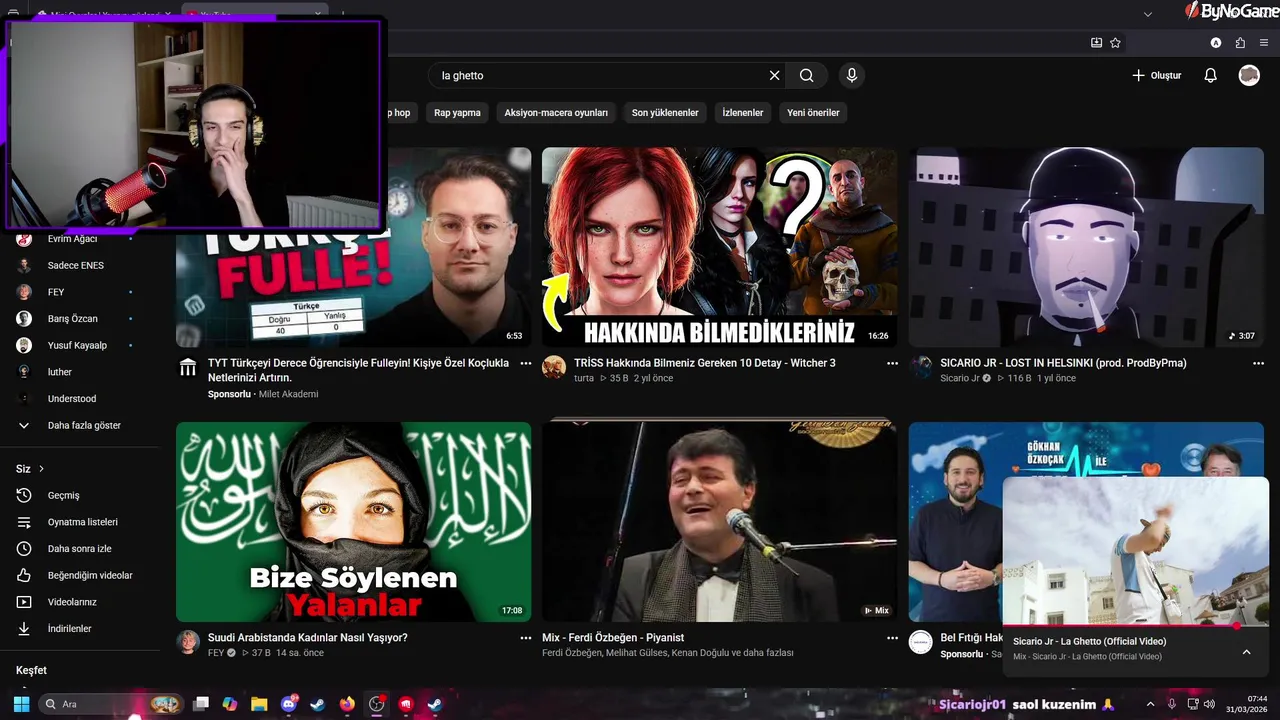This screenshot has height=720, width=1280.
Task: Show hidden system tray icons
Action: (1150, 704)
